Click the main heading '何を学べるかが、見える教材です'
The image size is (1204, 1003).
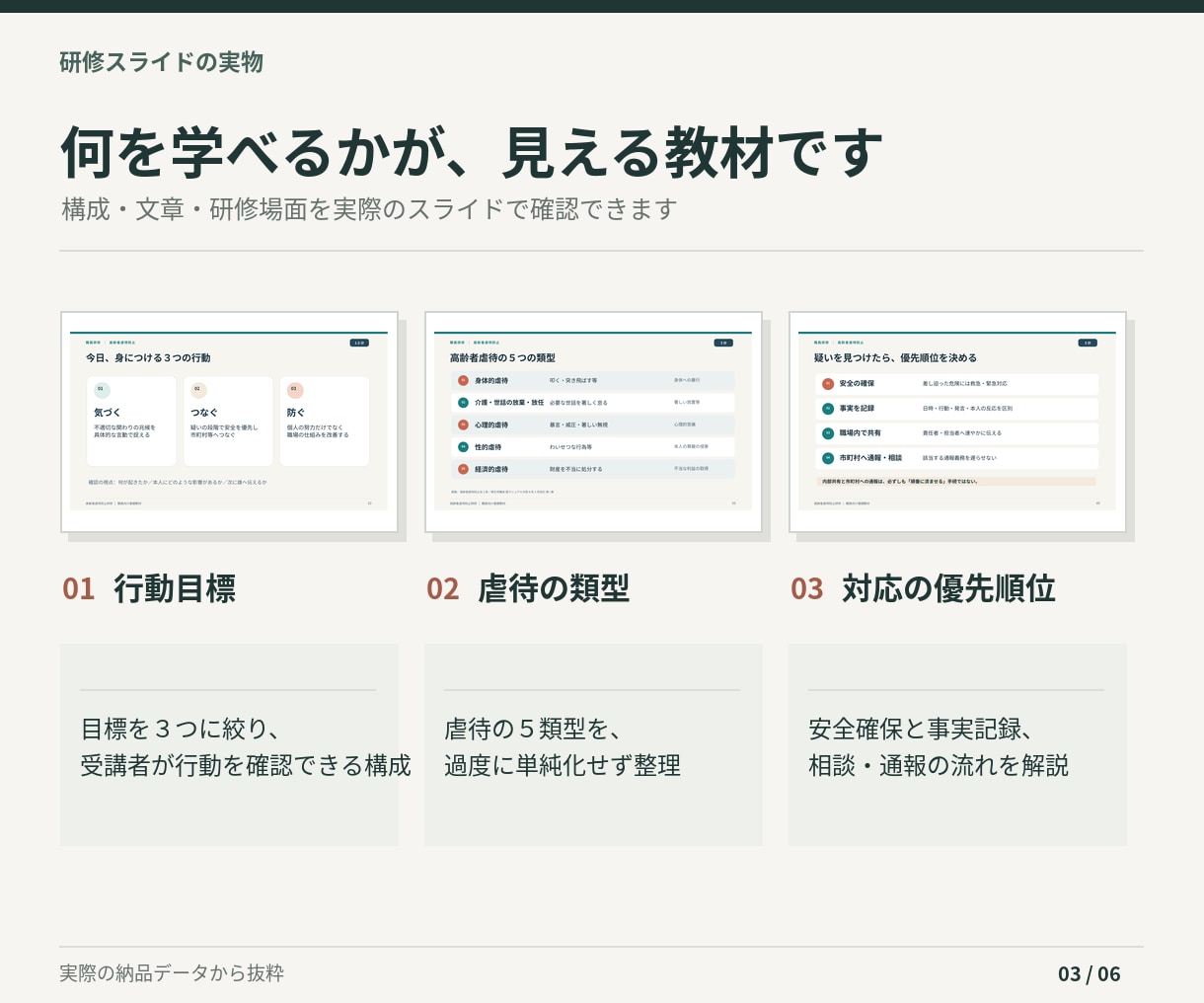[x=472, y=152]
